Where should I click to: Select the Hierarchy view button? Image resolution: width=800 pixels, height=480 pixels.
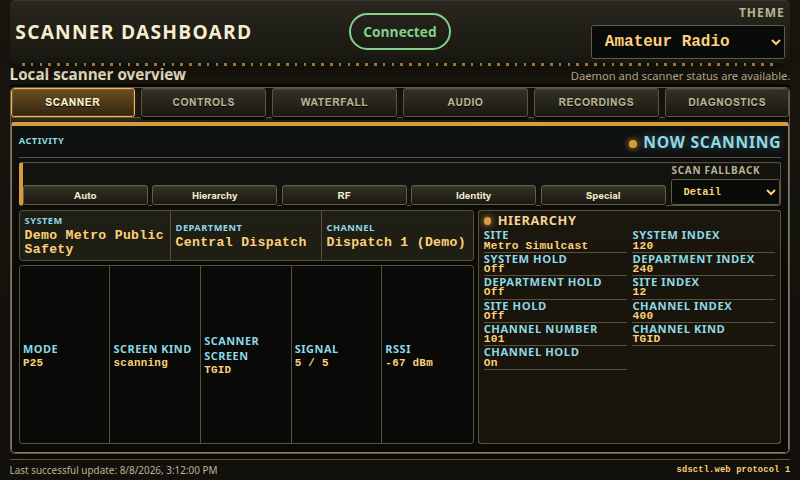click(214, 195)
